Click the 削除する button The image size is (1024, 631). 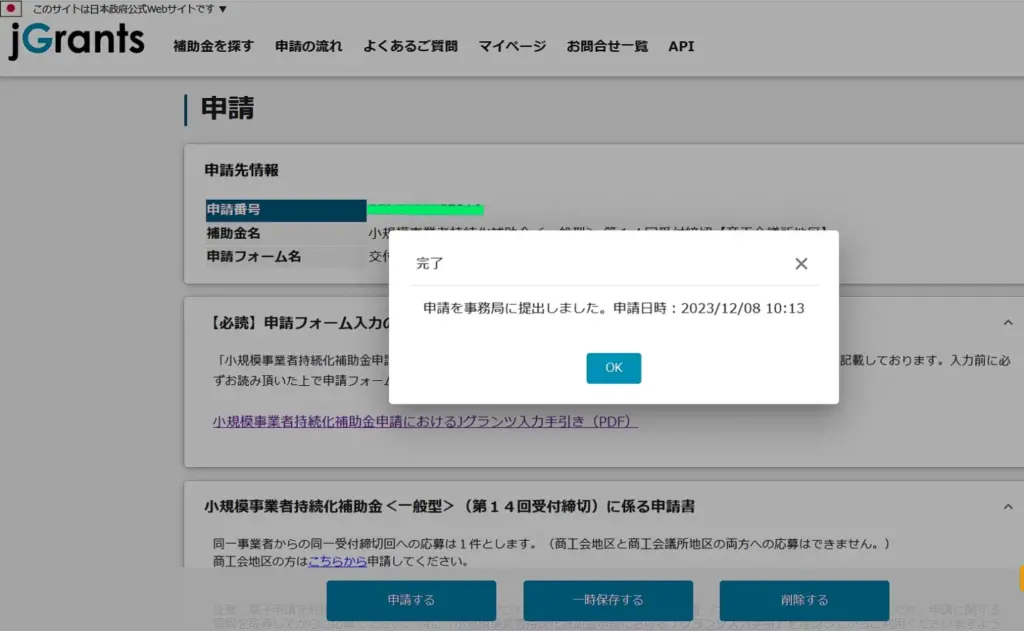click(804, 600)
